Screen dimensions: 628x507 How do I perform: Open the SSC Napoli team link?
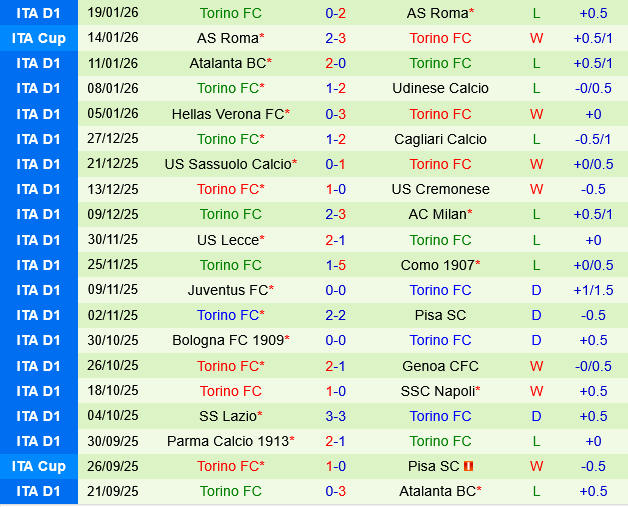coord(437,391)
